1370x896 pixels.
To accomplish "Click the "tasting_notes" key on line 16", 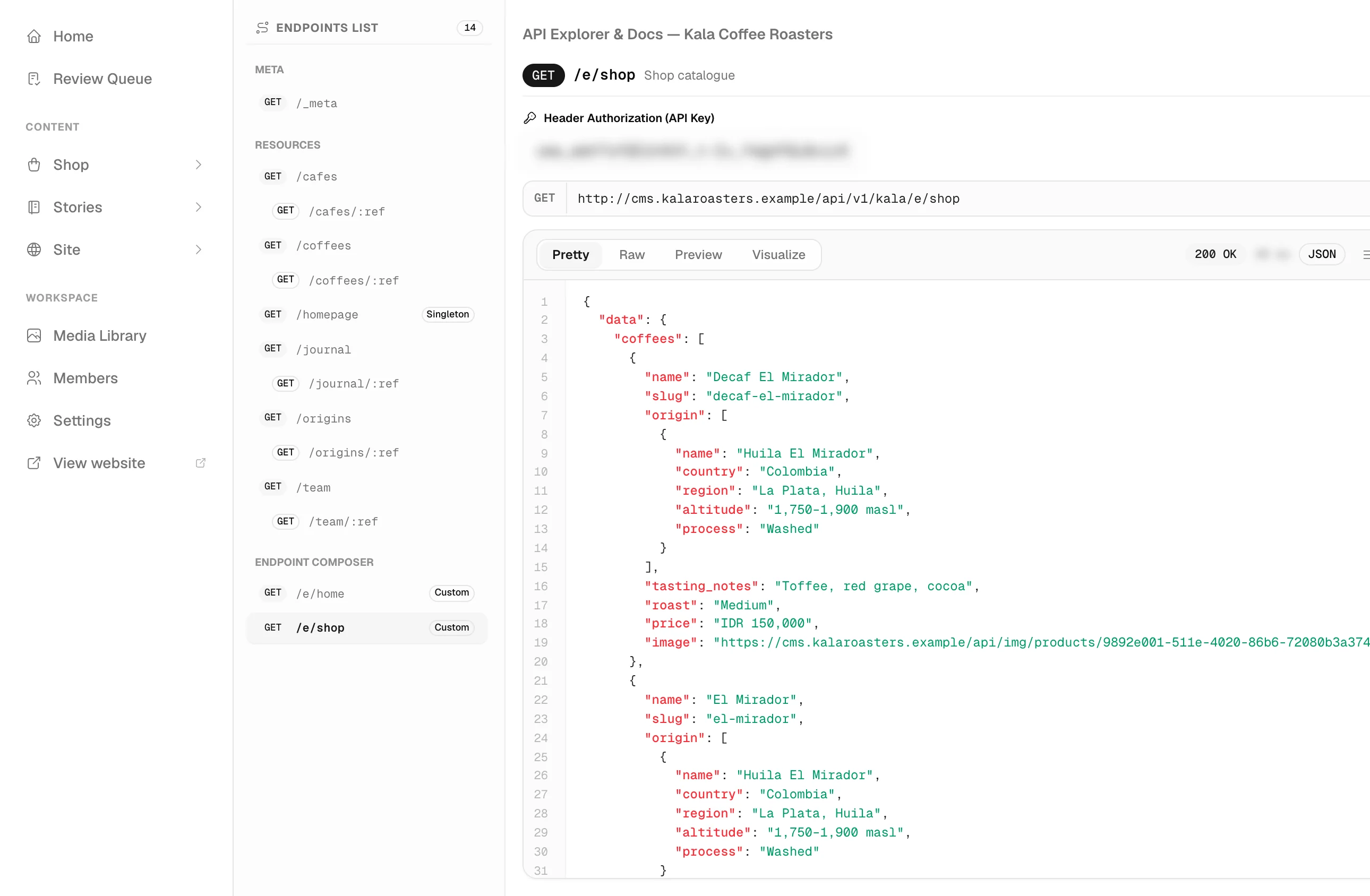I will (701, 587).
